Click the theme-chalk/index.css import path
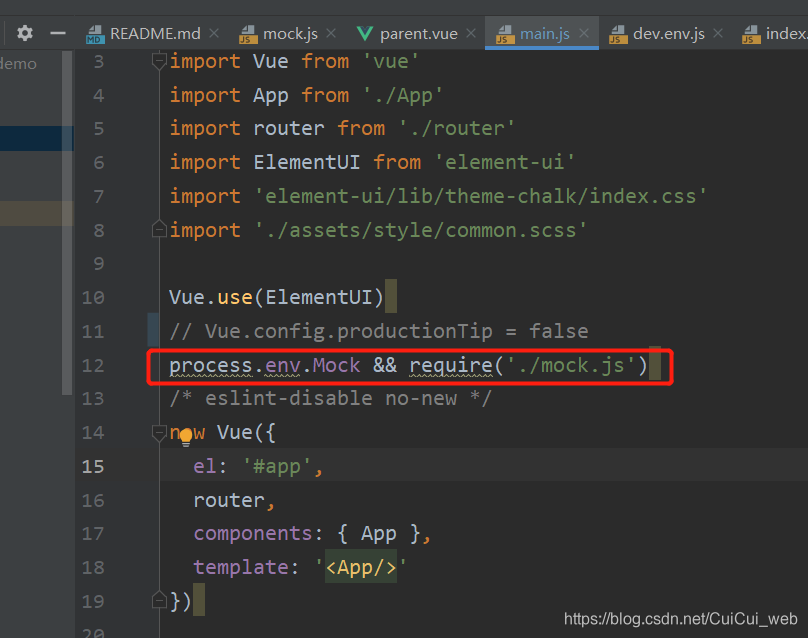Viewport: 808px width, 638px height. [x=480, y=196]
